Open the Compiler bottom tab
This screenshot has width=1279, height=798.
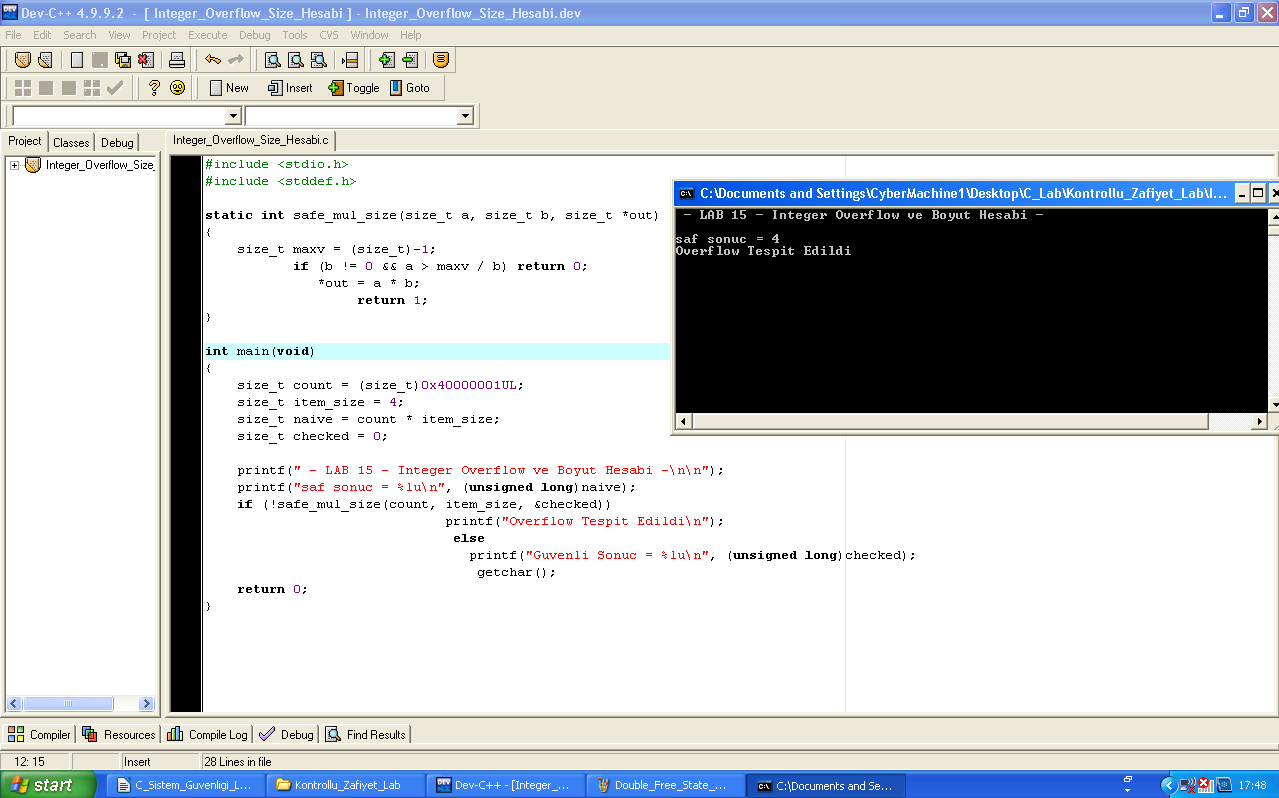click(40, 734)
